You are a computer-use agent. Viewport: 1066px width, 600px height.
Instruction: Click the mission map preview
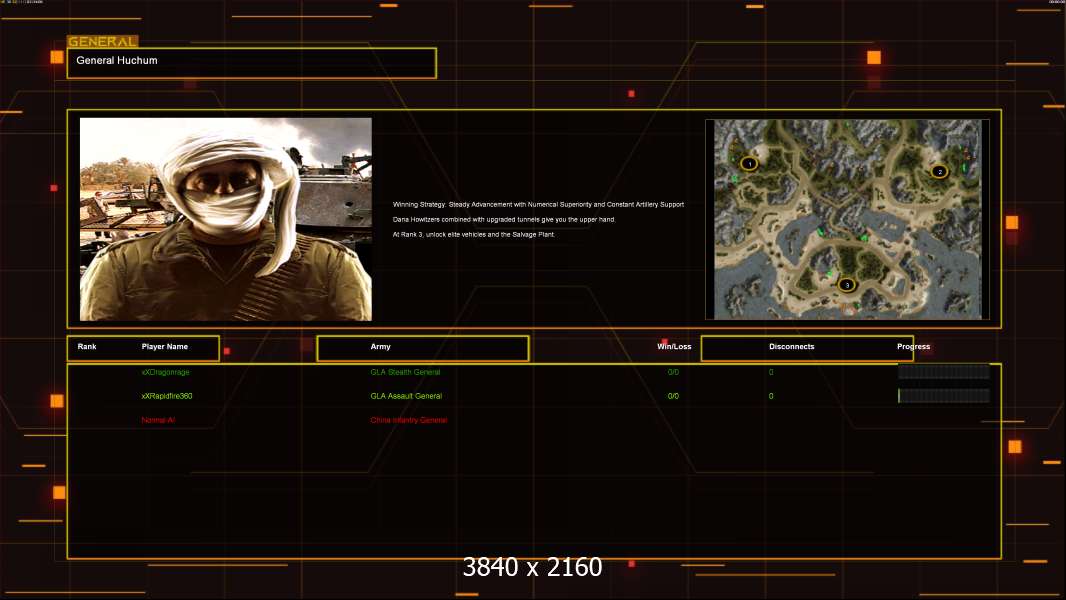[846, 220]
